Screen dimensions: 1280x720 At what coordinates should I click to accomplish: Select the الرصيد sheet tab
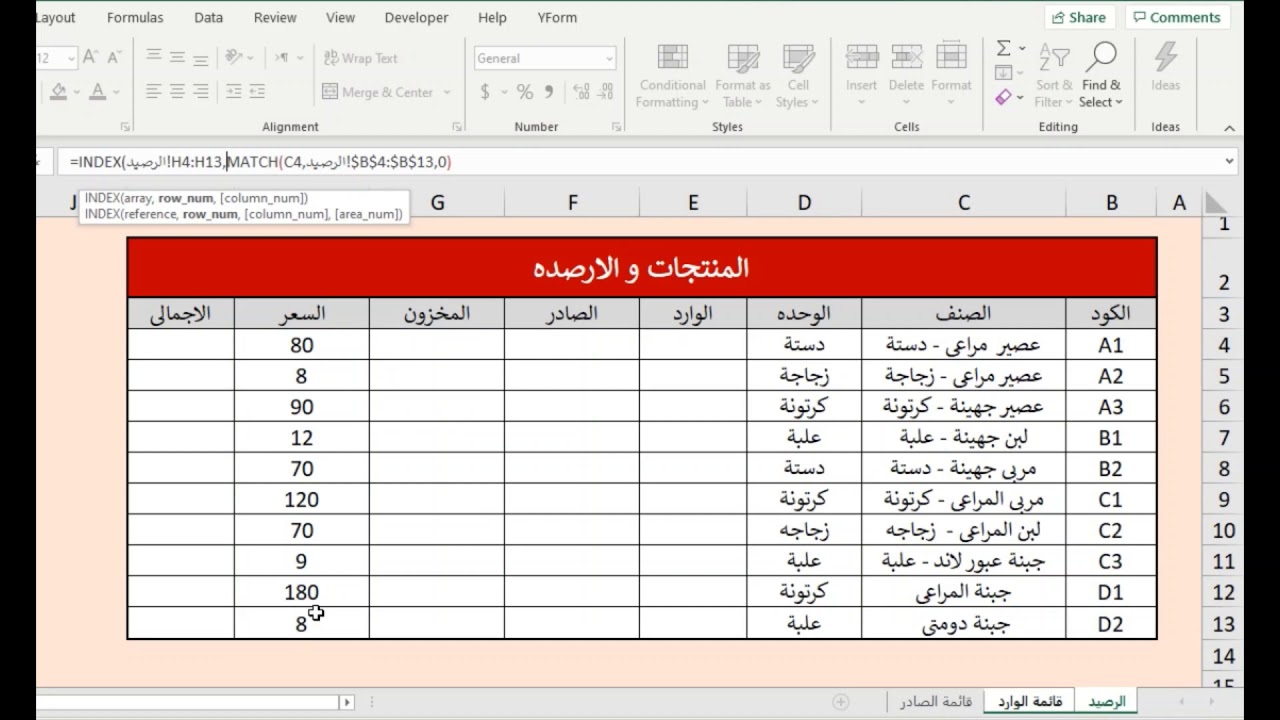point(1107,702)
